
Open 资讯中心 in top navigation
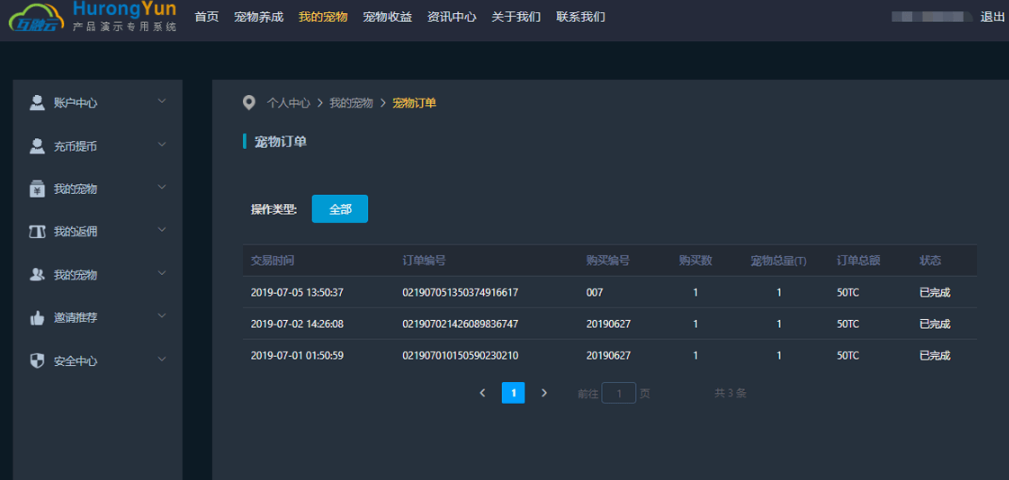[x=452, y=17]
